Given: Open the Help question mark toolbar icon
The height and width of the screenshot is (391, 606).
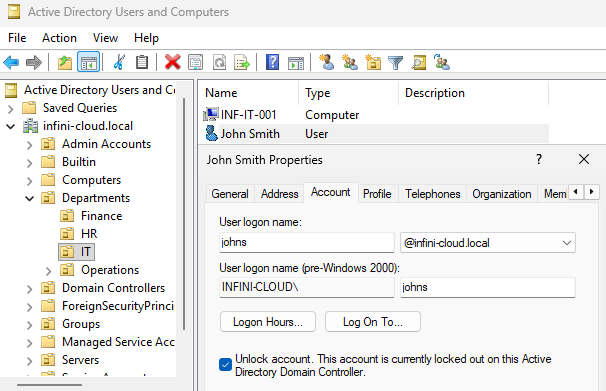Looking at the screenshot, I should point(272,62).
